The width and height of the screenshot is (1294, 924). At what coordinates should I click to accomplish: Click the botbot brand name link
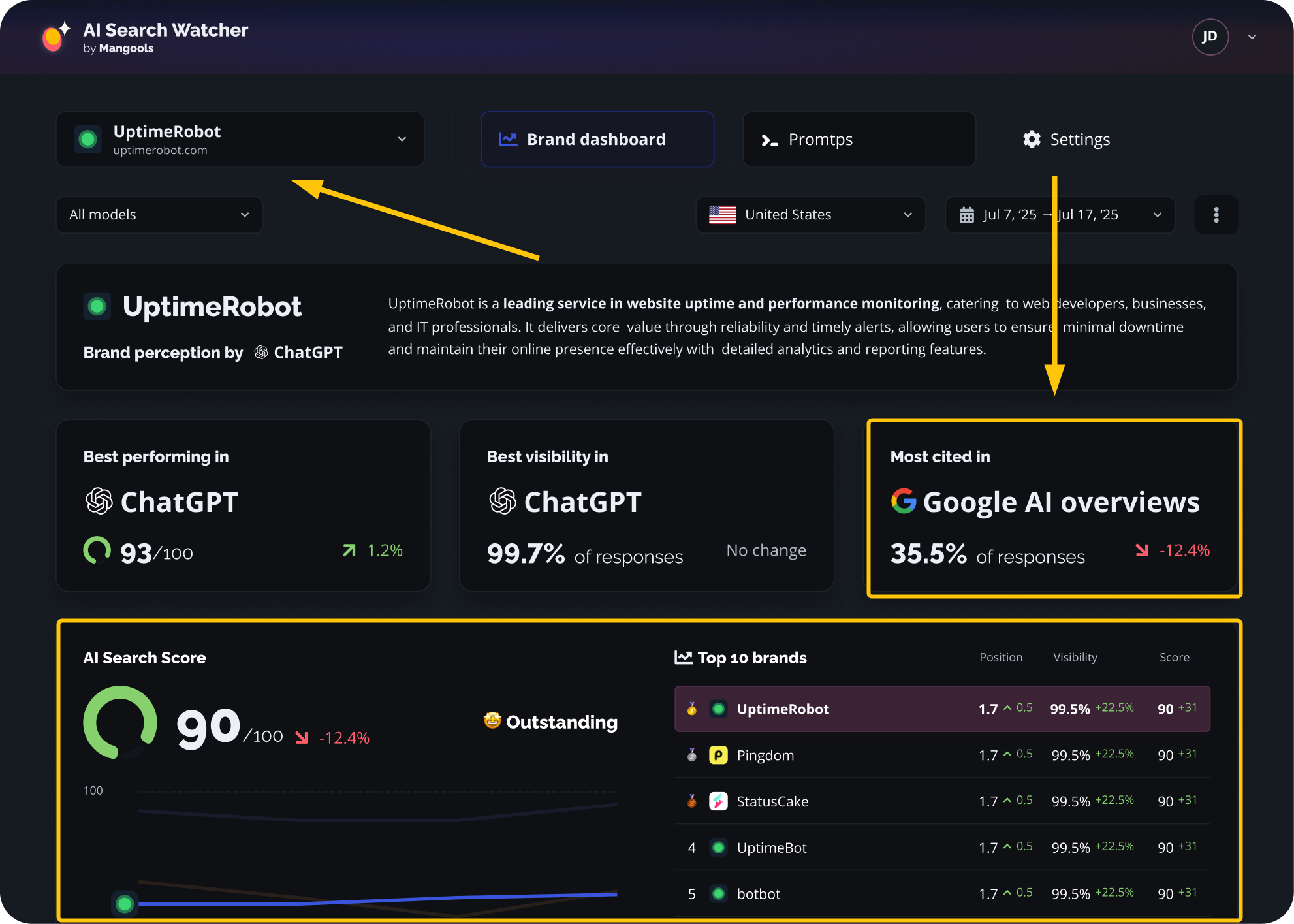758,894
